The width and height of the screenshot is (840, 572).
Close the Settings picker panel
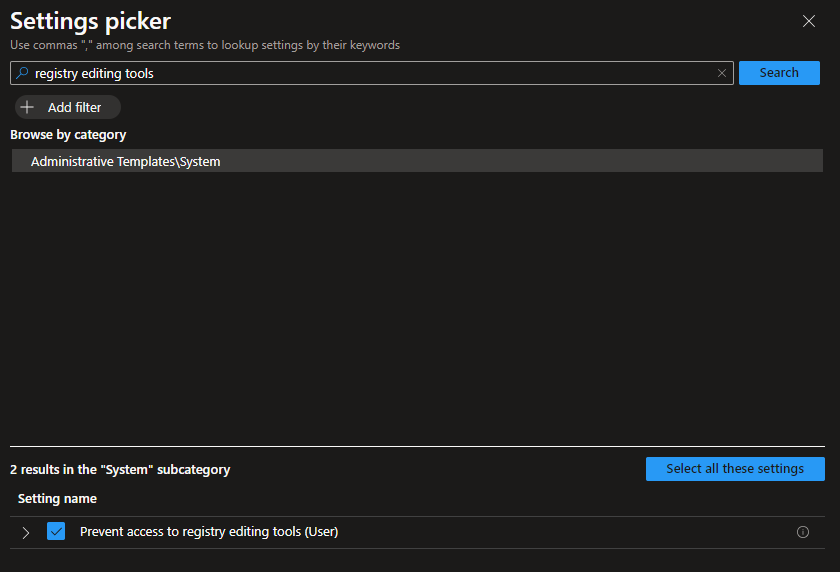809,21
